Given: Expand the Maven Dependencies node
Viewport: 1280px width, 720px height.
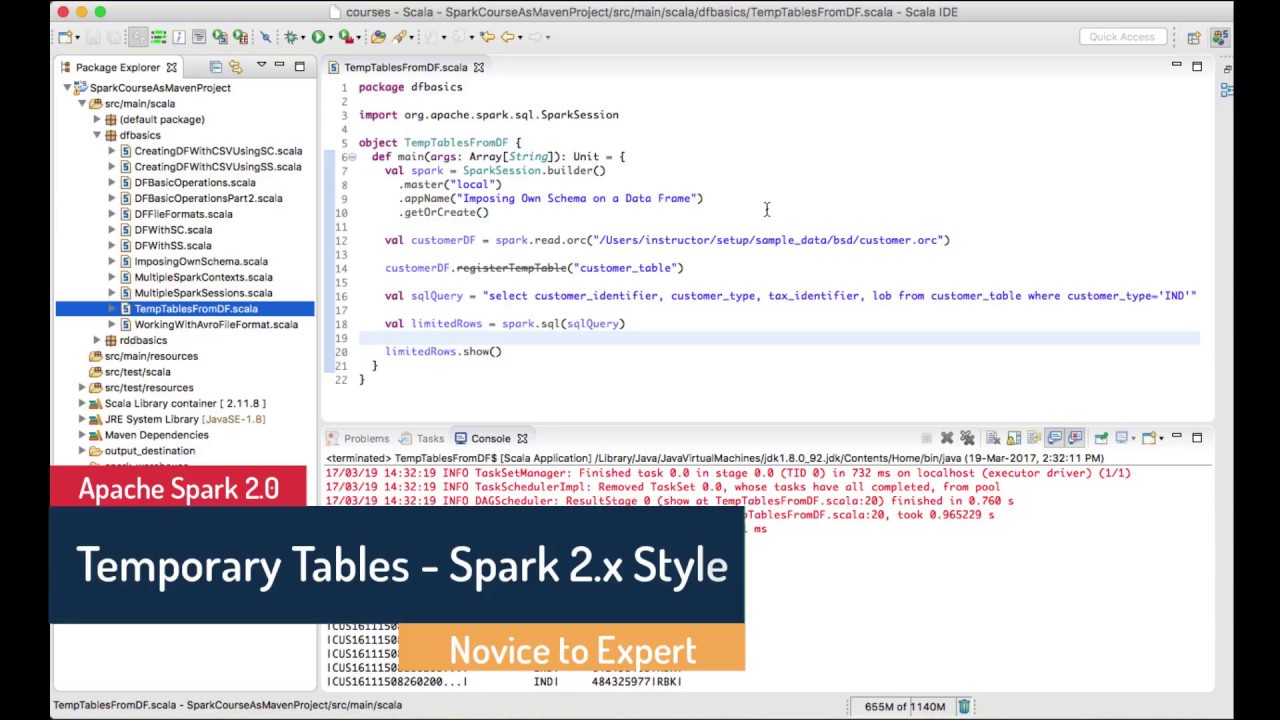Looking at the screenshot, I should (x=82, y=435).
